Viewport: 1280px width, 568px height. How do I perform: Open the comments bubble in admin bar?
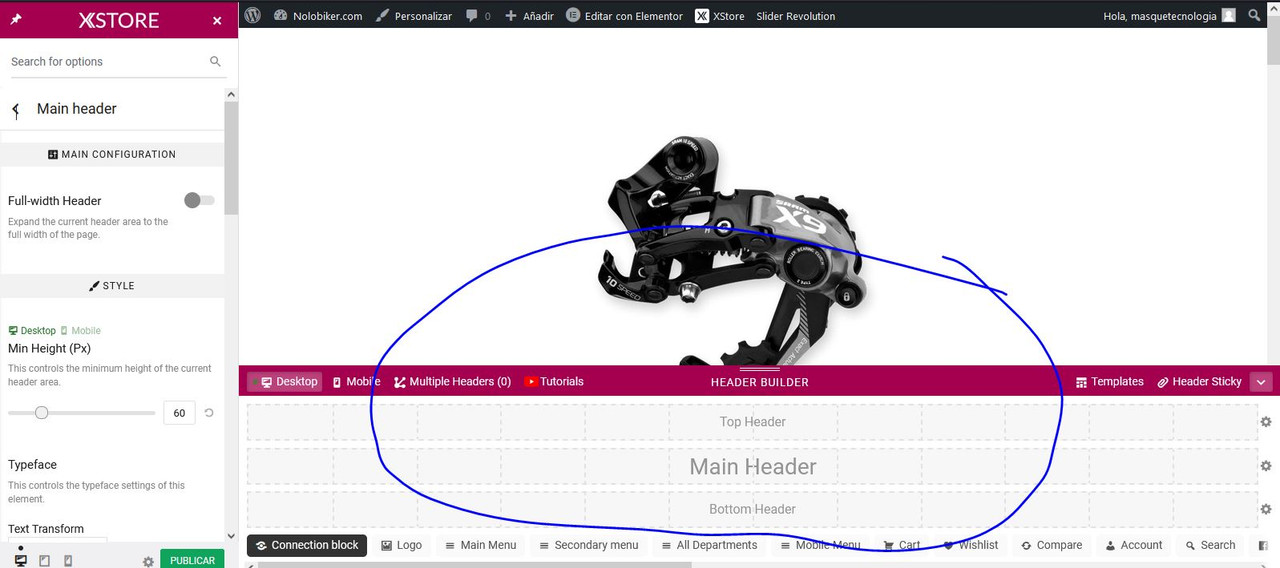478,15
